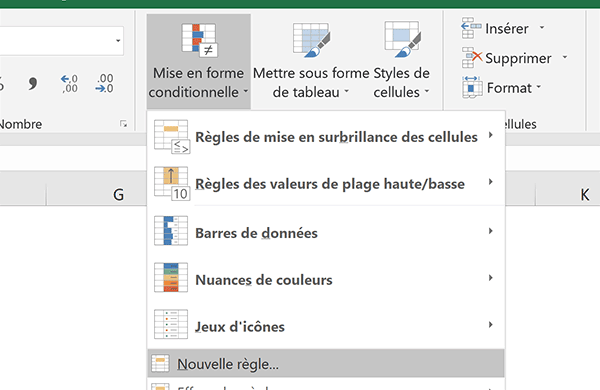This screenshot has height=390, width=600.
Task: Open the Nombre group dialog launcher
Action: click(123, 124)
